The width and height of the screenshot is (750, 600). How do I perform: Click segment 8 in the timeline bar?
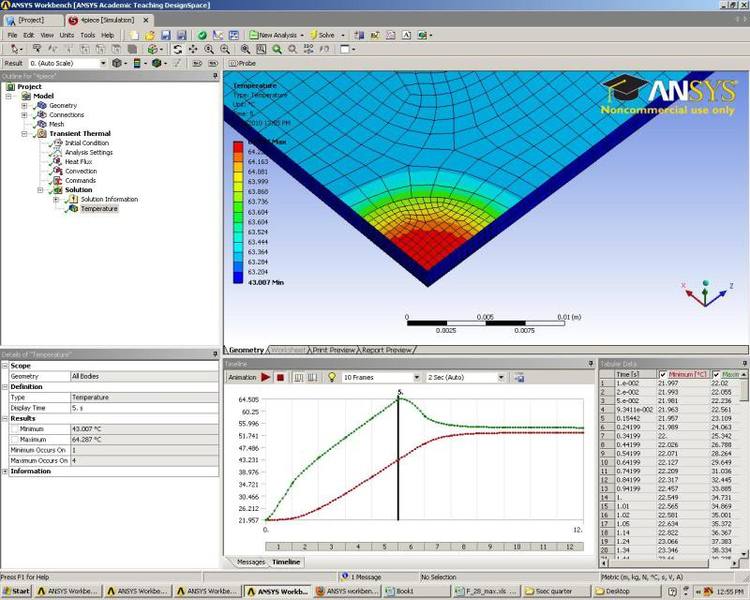463,547
